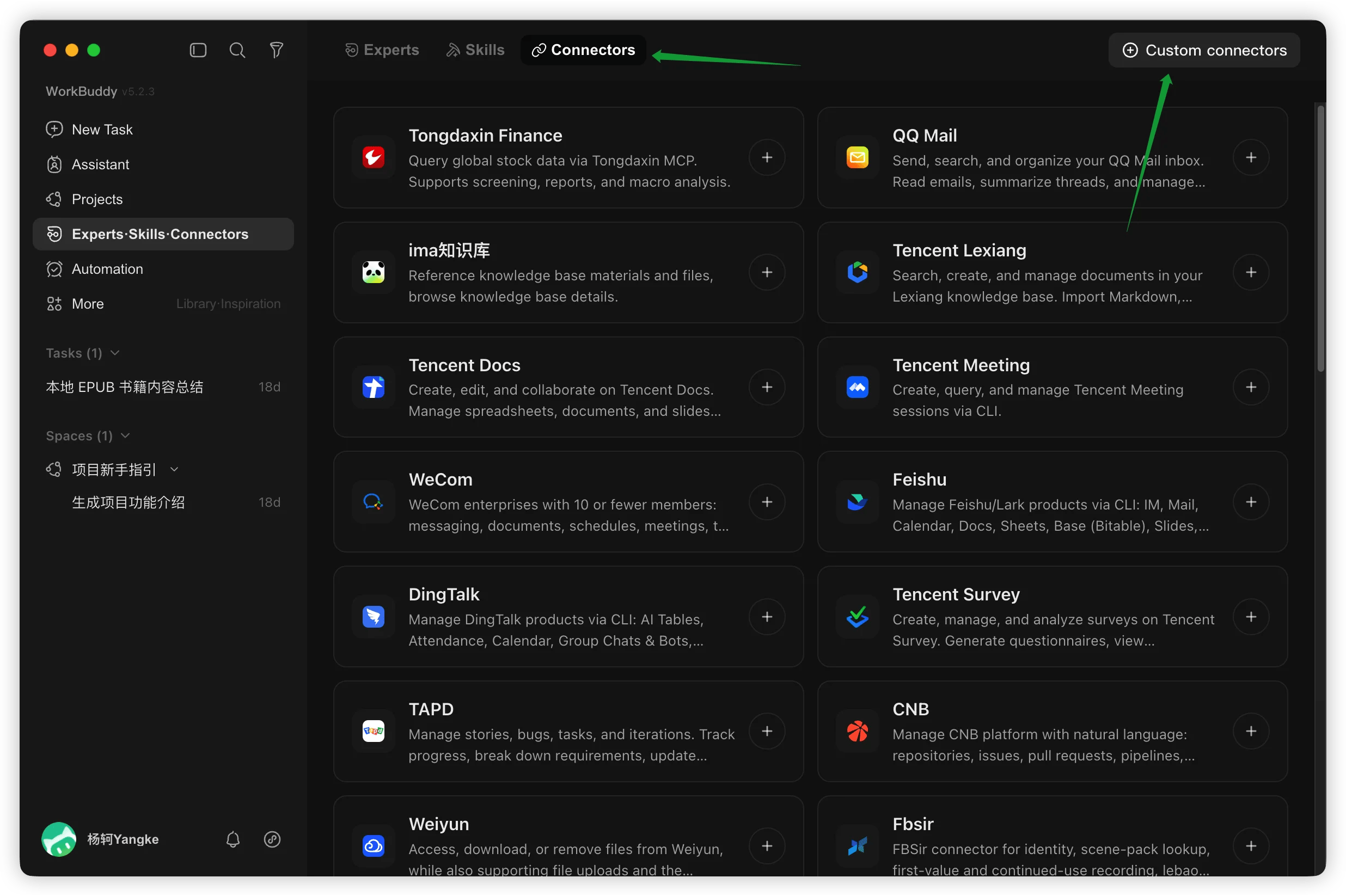
Task: Open New Task in sidebar
Action: click(163, 130)
